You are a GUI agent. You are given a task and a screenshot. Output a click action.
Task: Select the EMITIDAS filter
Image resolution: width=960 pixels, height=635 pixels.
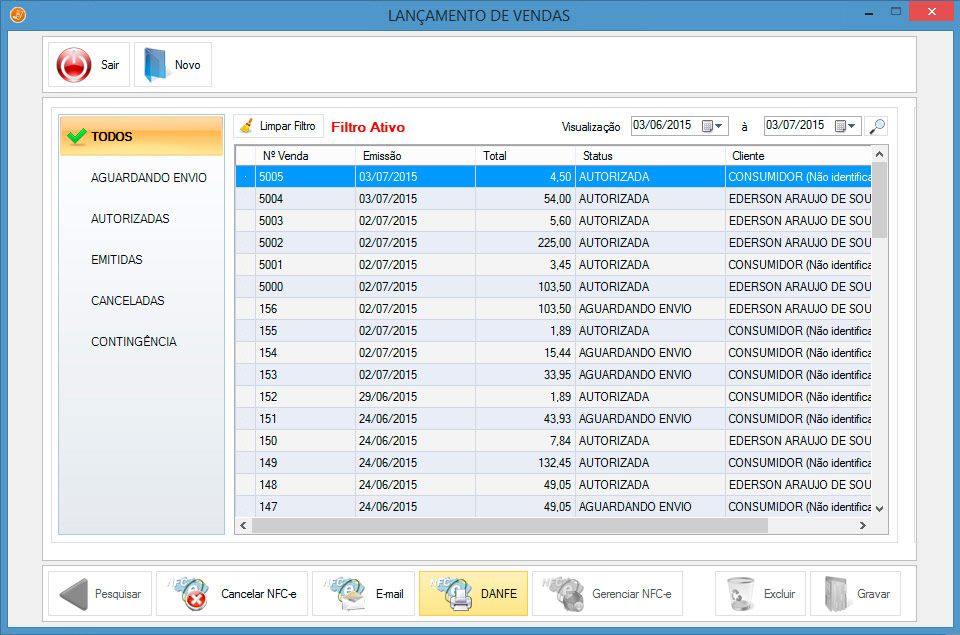click(x=116, y=260)
